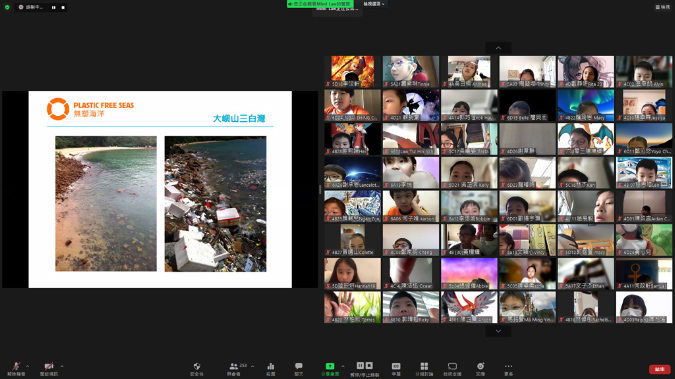Click the recording status indicator in the top-left corner
Screen dimensions: 675x379
(31, 7)
